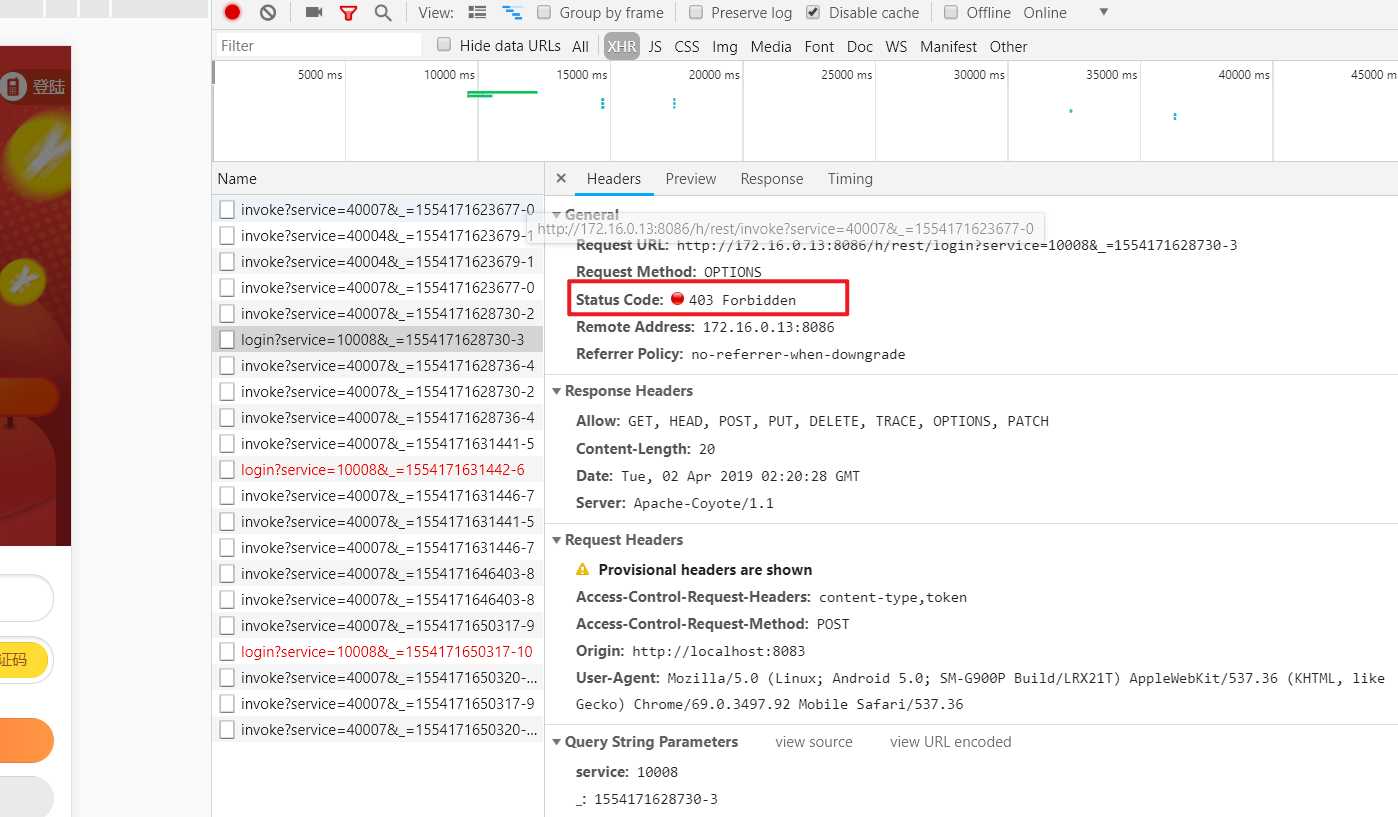This screenshot has width=1398, height=817.
Task: Switch to large request rows view icon
Action: (478, 13)
